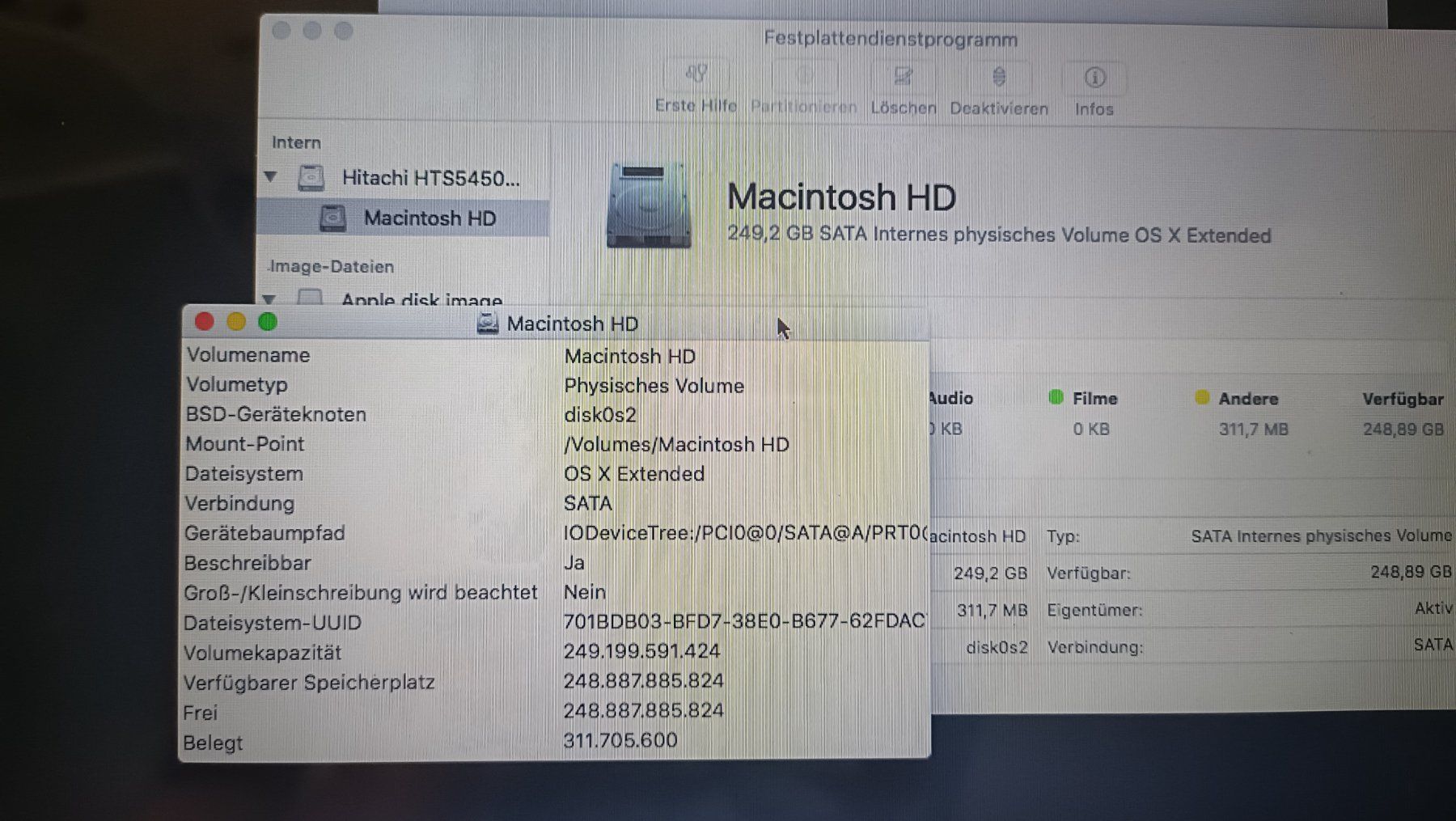Click the large Macintosh HD disk image
The image size is (1456, 821).
[x=649, y=206]
